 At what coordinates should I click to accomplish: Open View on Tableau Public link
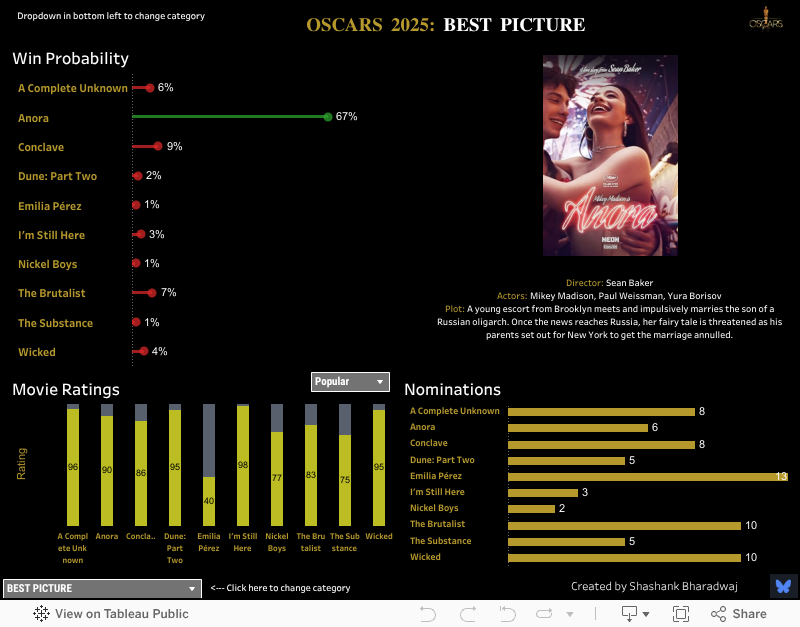pyautogui.click(x=111, y=614)
